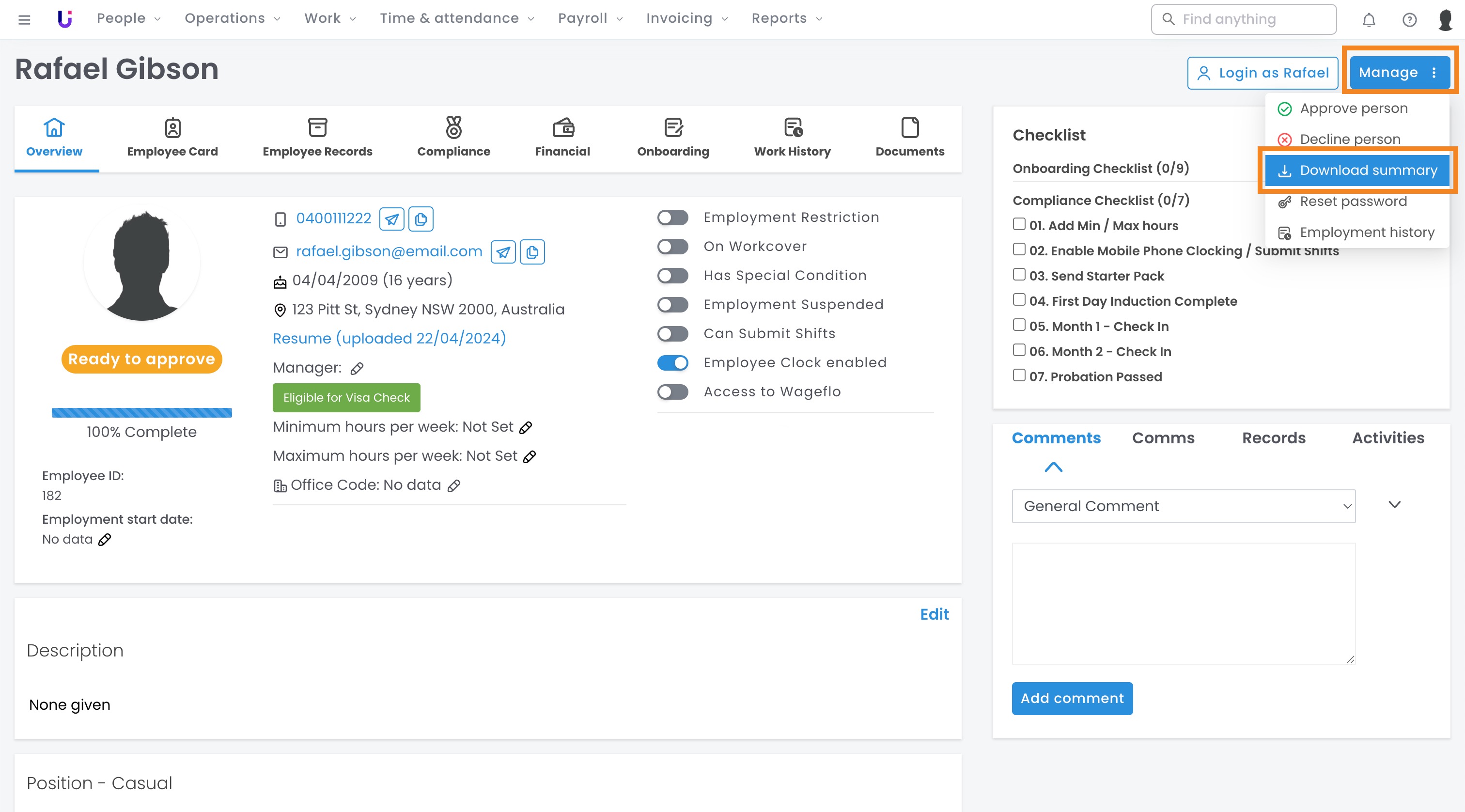Enable the Employment Restriction toggle
The height and width of the screenshot is (812, 1465).
[672, 218]
